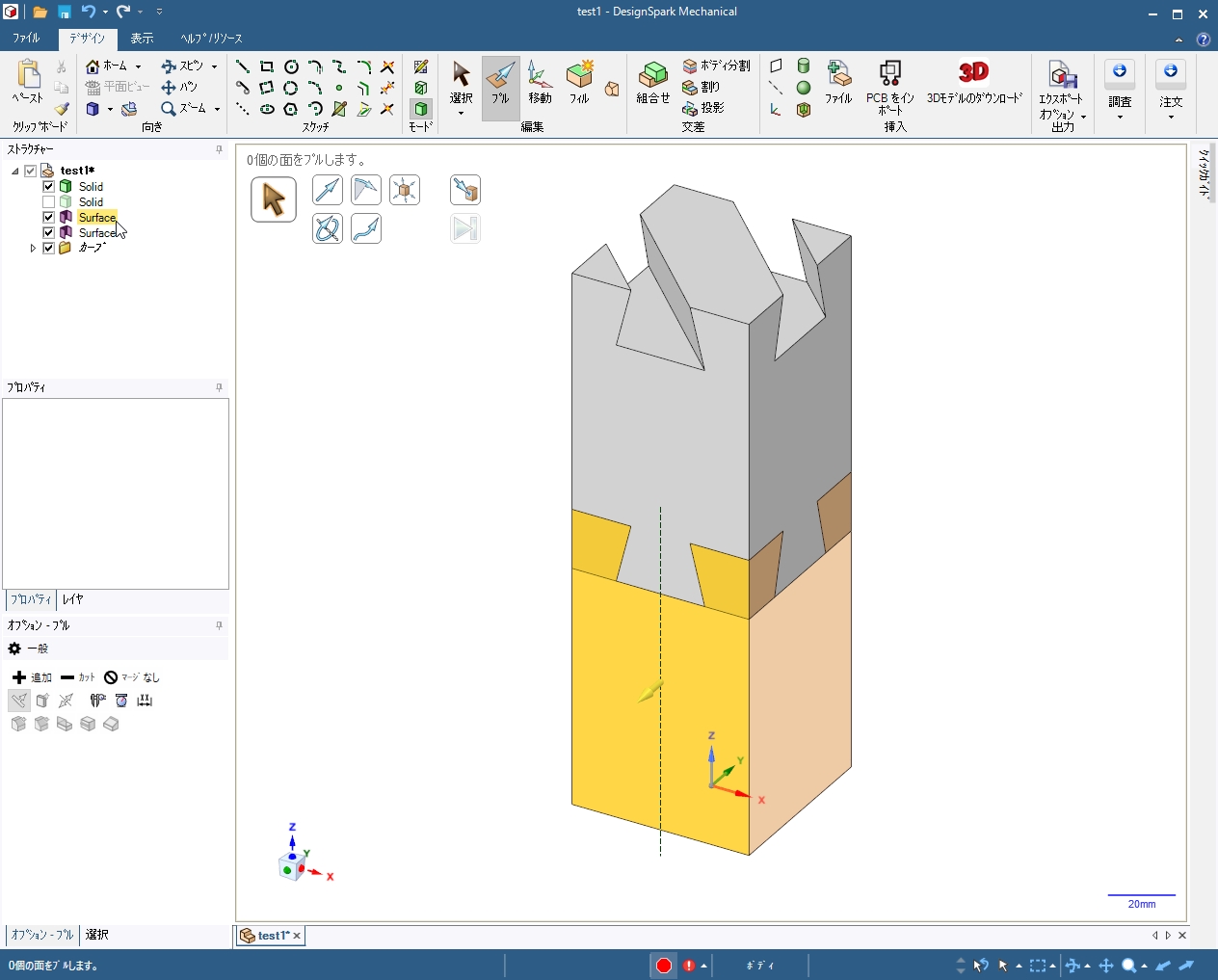Close the test1 document tab
The height and width of the screenshot is (980, 1218).
tap(297, 936)
